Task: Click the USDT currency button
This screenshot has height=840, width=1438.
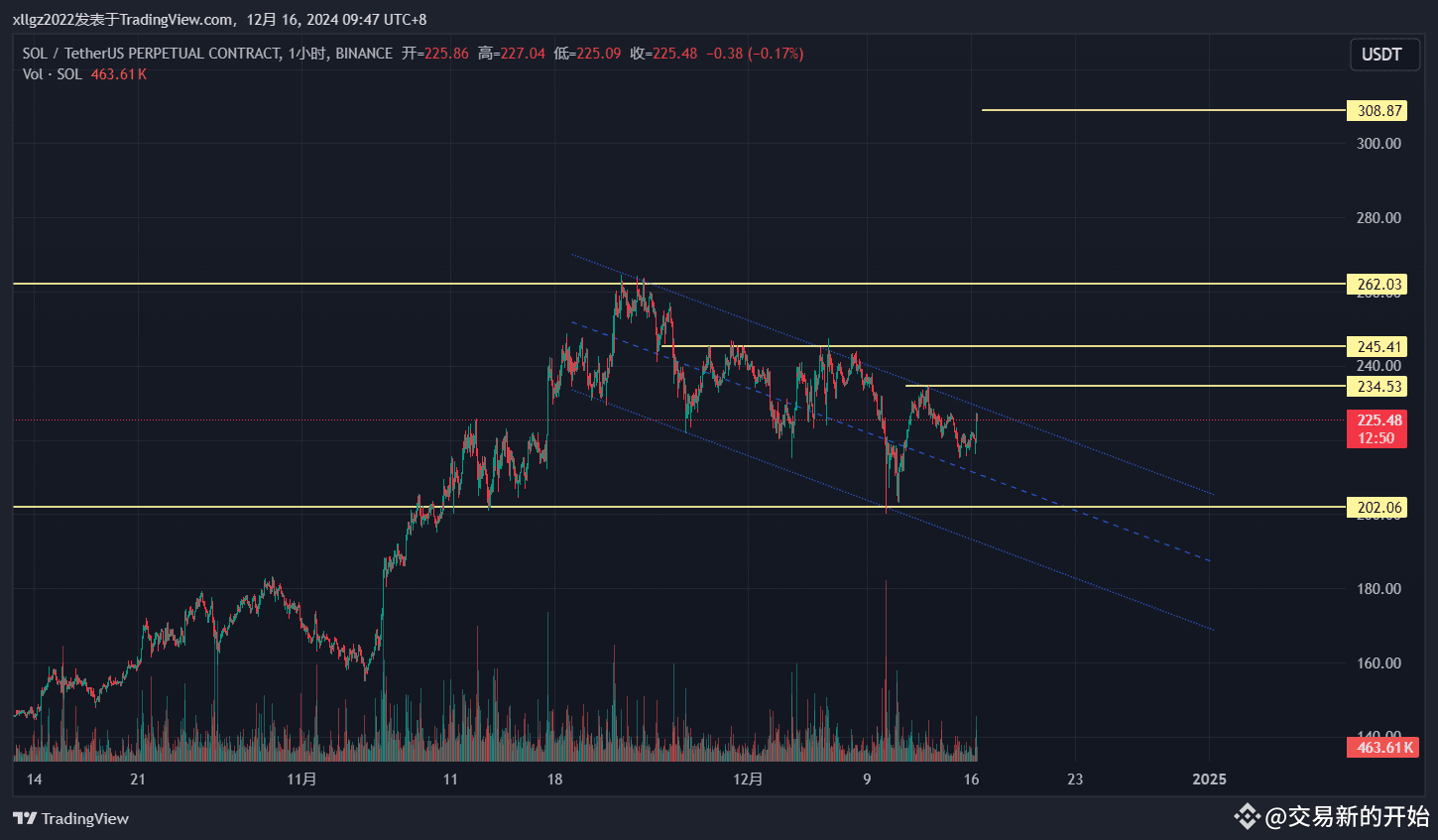Action: (x=1384, y=55)
